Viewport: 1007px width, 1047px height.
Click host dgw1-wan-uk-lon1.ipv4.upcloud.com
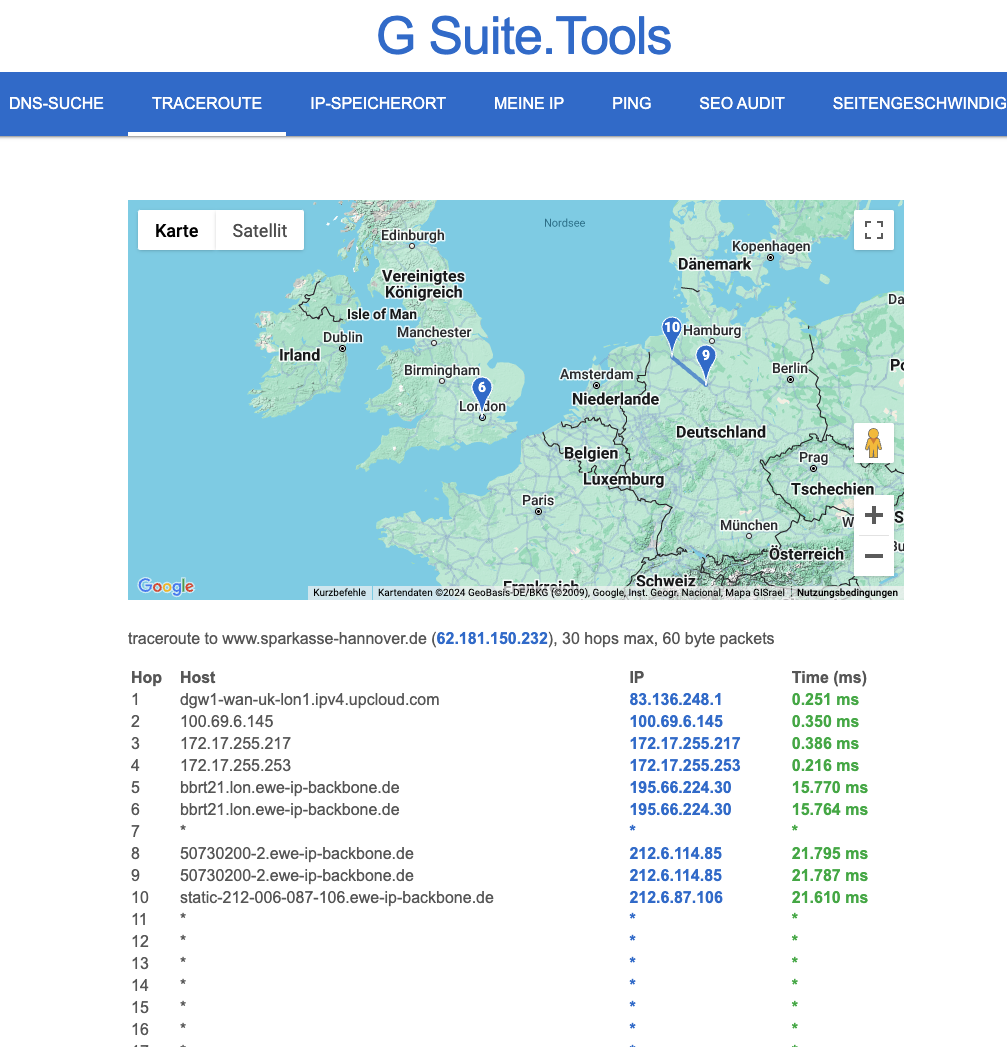pyautogui.click(x=310, y=699)
